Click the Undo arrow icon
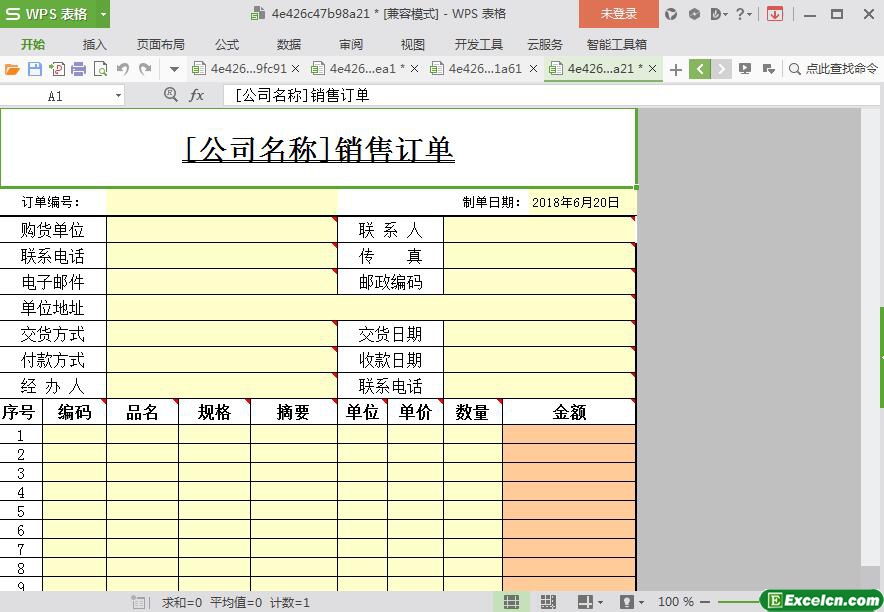 coord(123,69)
